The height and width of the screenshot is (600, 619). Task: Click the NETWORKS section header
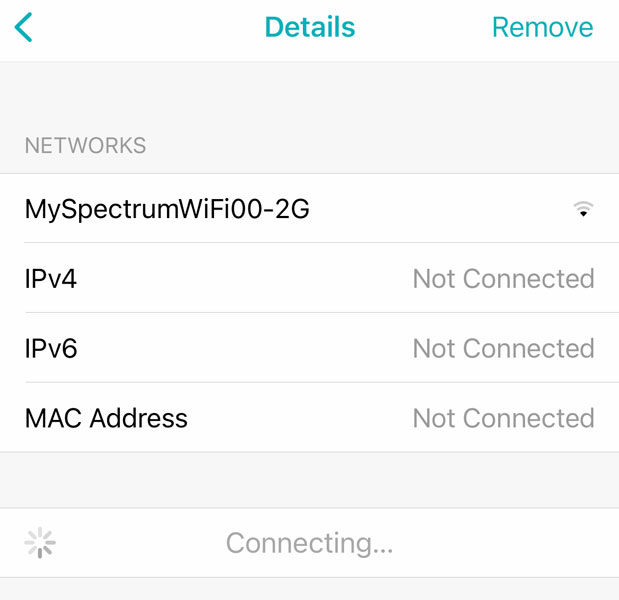[x=85, y=146]
